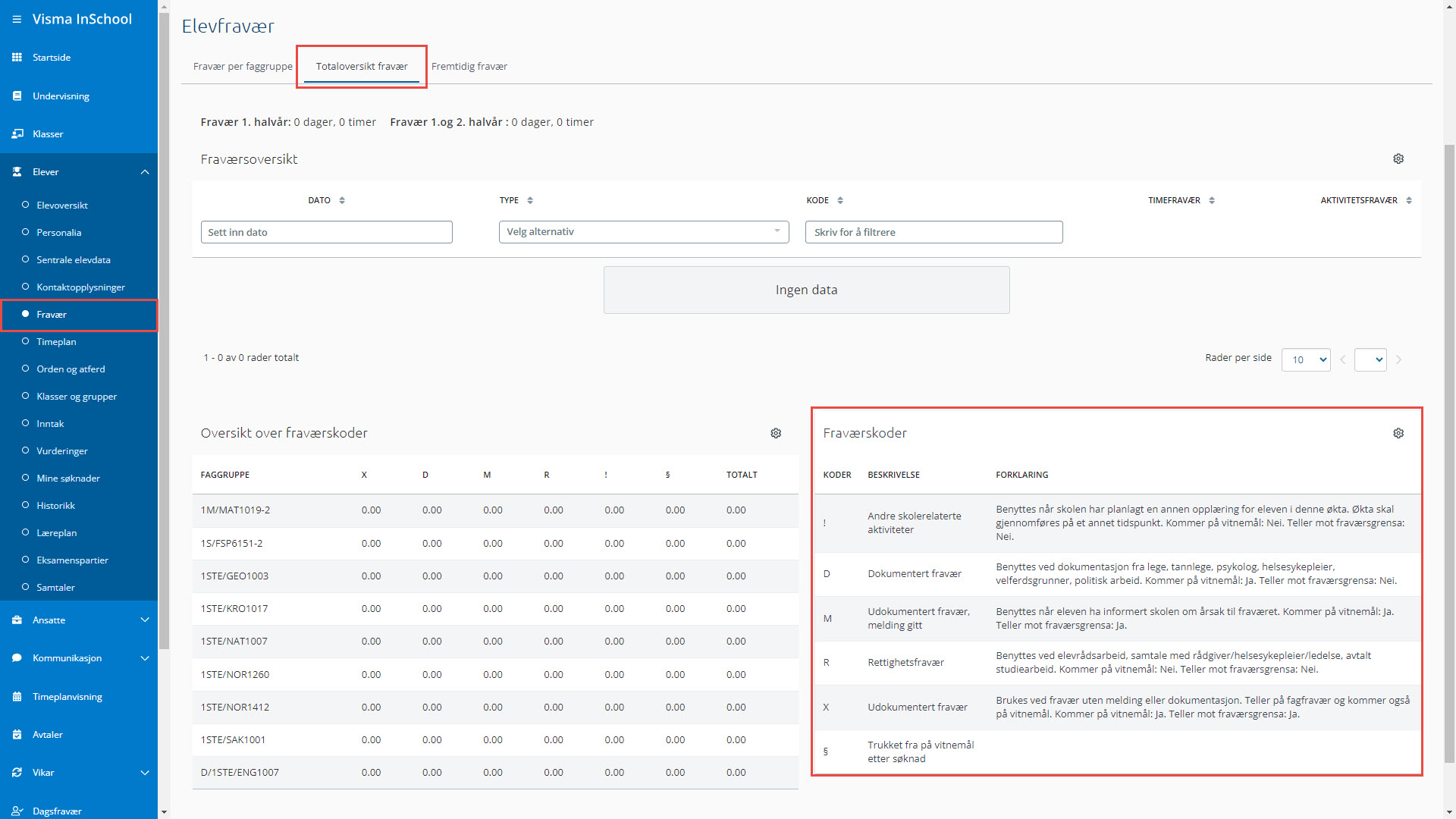Open the Rader per side dropdown

[x=1306, y=359]
